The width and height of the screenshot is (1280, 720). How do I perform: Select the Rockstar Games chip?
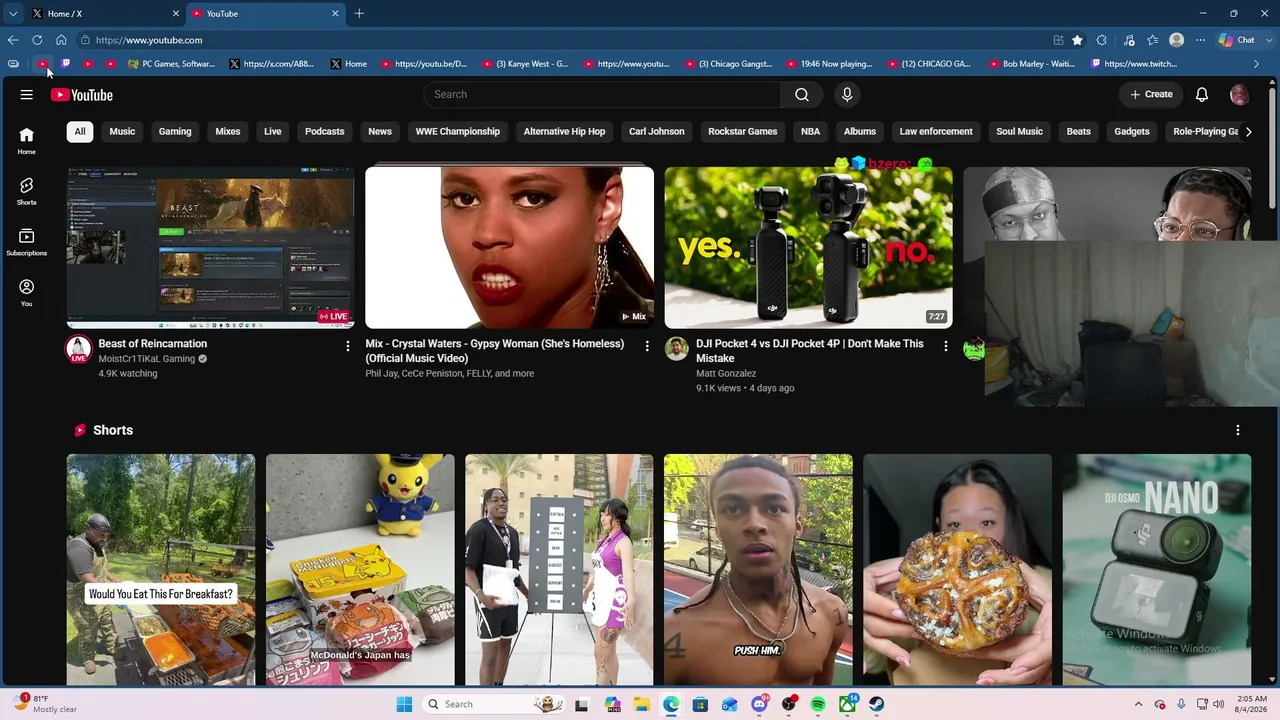click(x=742, y=131)
